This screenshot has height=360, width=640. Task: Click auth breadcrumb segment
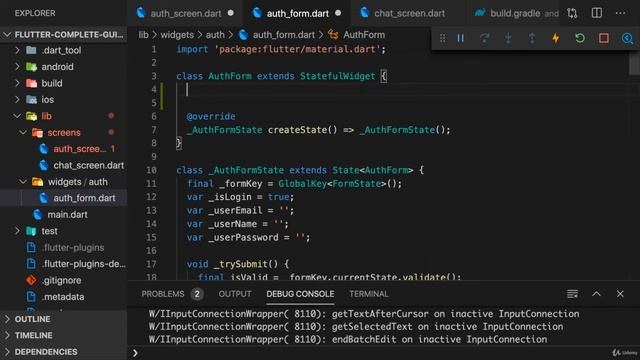click(x=215, y=35)
